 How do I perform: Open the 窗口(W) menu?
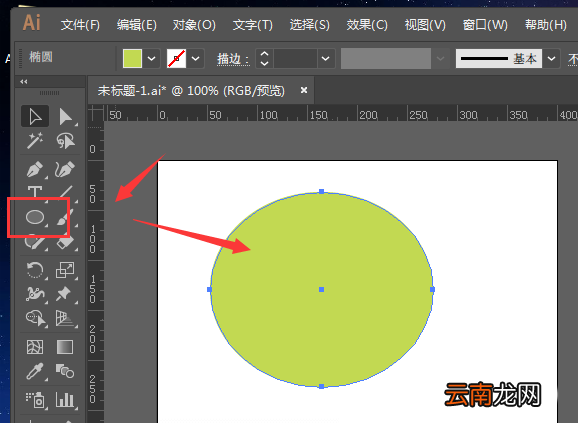[485, 25]
